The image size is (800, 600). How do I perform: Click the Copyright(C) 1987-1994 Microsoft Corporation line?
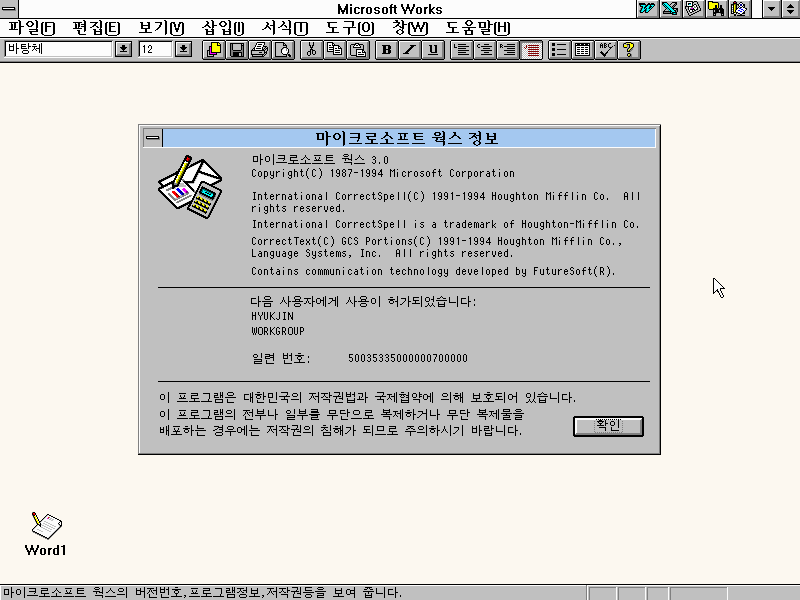point(383,173)
